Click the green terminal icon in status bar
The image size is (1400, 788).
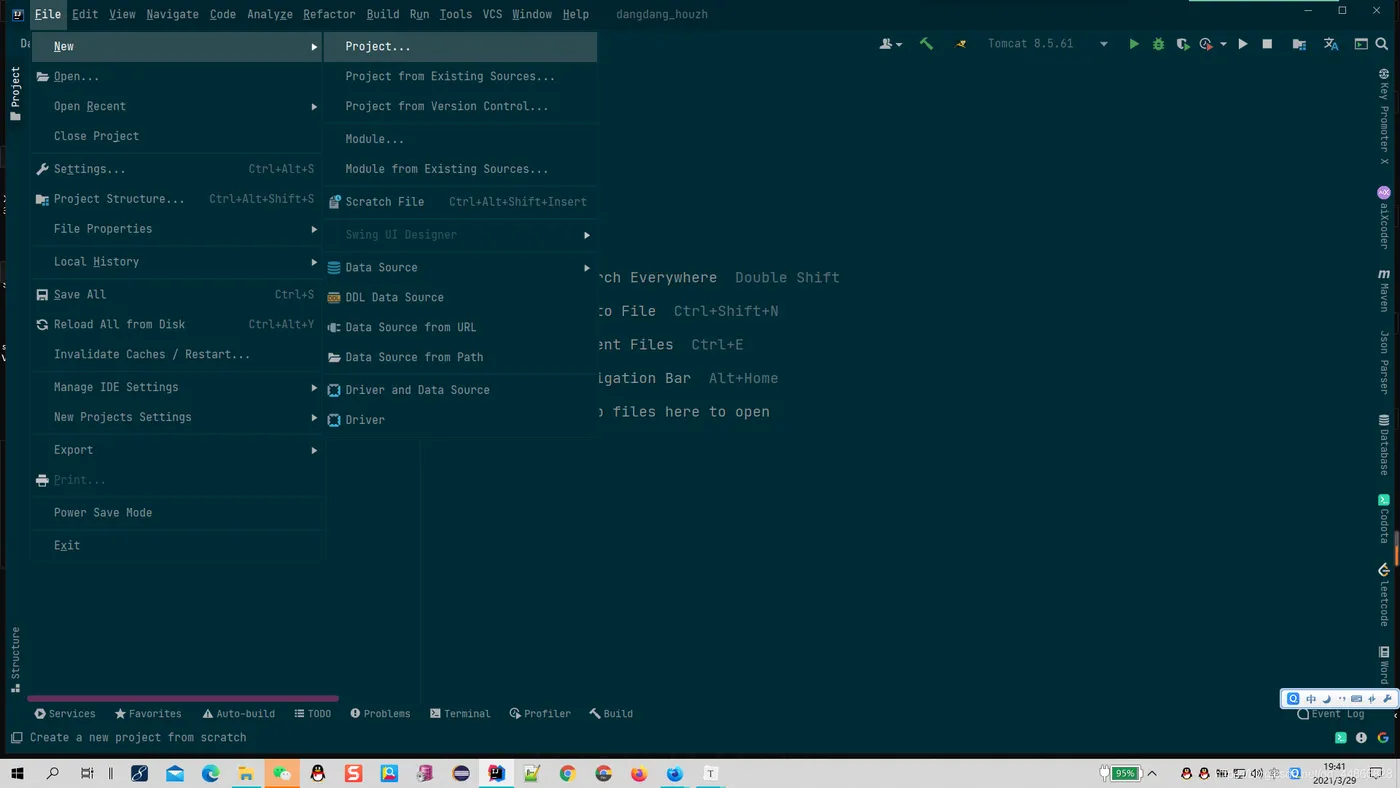click(1341, 738)
